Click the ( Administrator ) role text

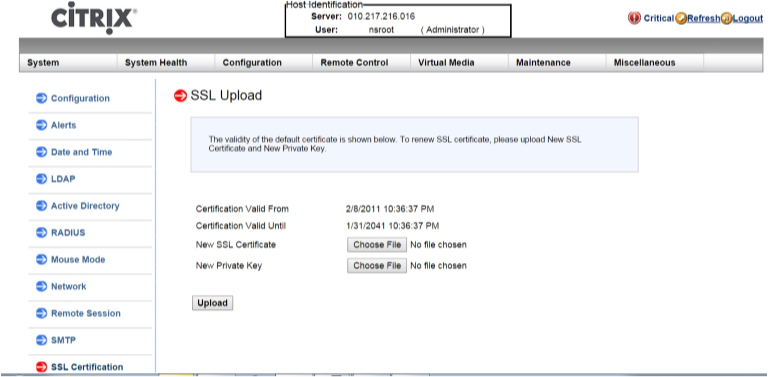[453, 30]
